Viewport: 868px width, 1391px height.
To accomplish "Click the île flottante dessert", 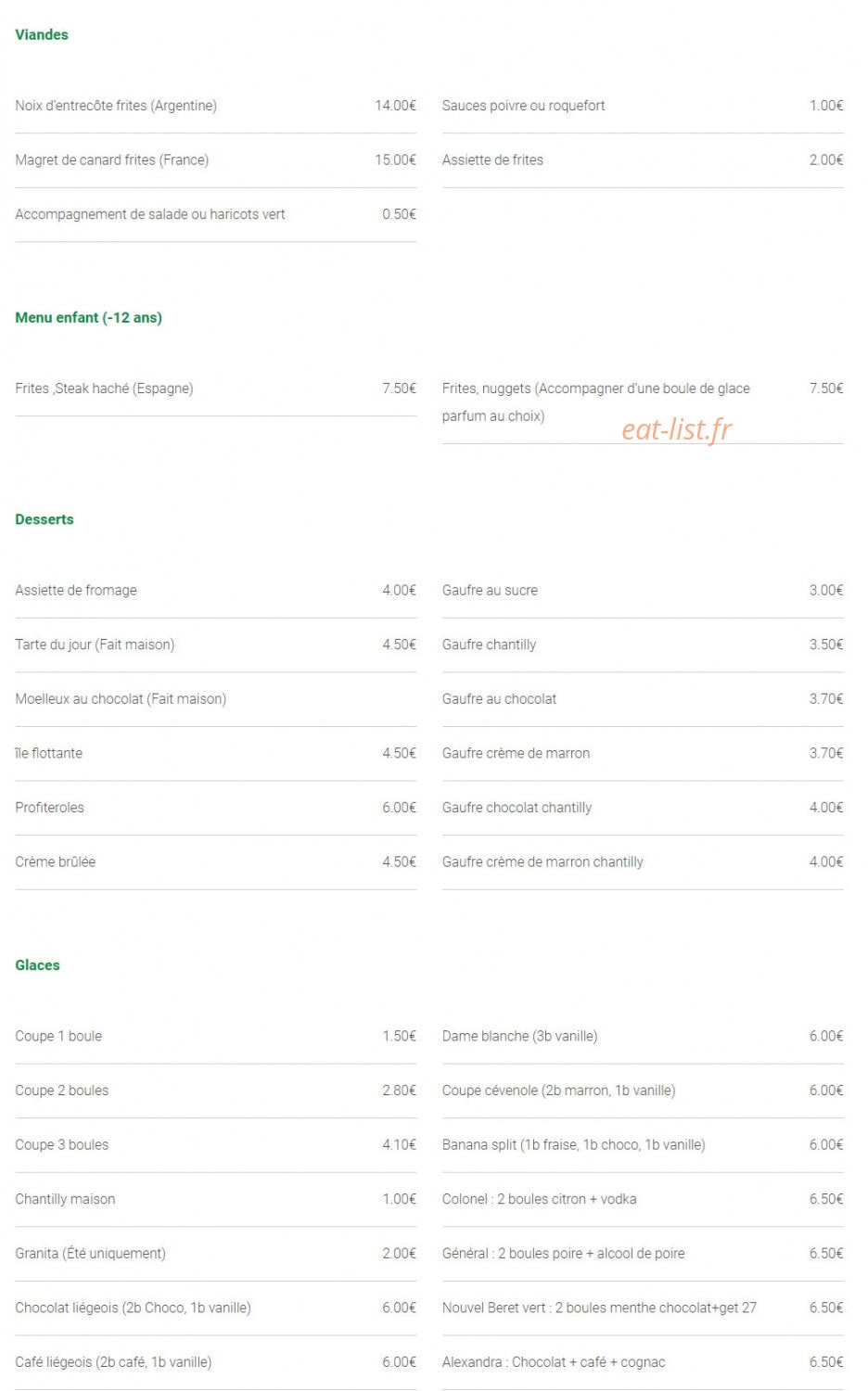I will coord(48,753).
